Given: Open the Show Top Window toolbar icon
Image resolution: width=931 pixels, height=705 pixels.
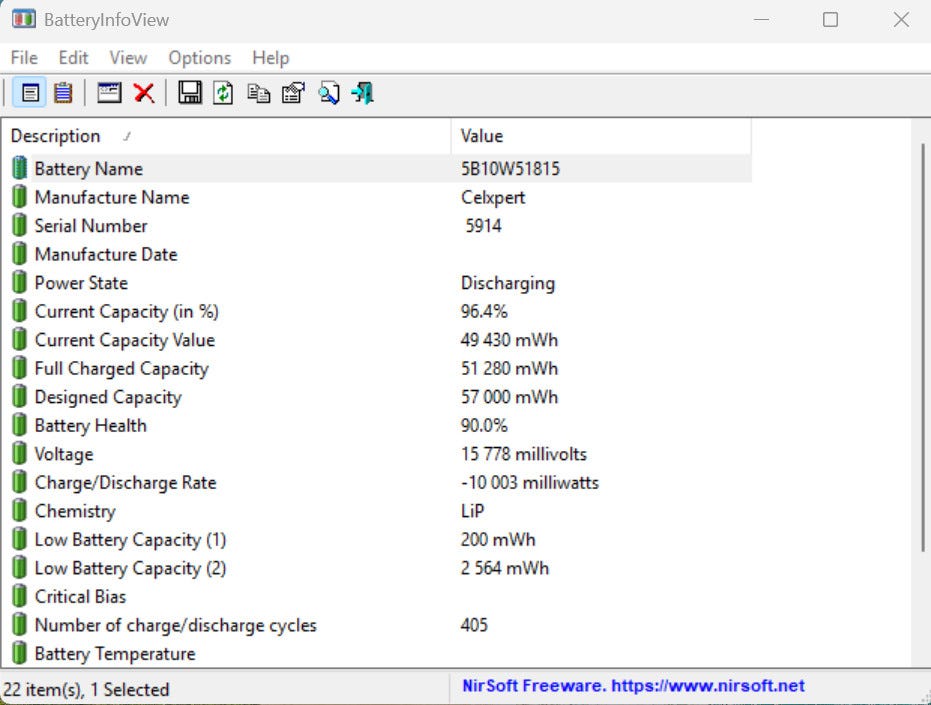Looking at the screenshot, I should coord(109,93).
